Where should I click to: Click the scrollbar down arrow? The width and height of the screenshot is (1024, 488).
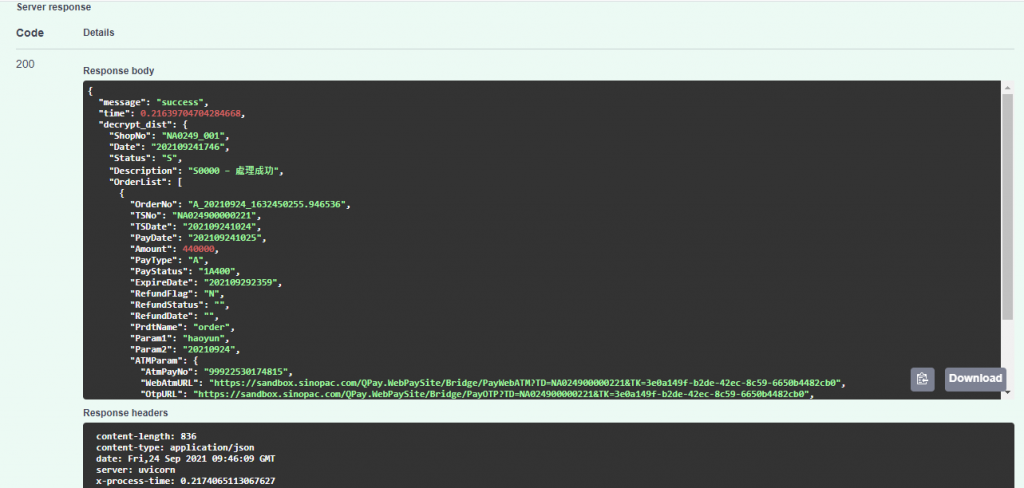click(1007, 392)
